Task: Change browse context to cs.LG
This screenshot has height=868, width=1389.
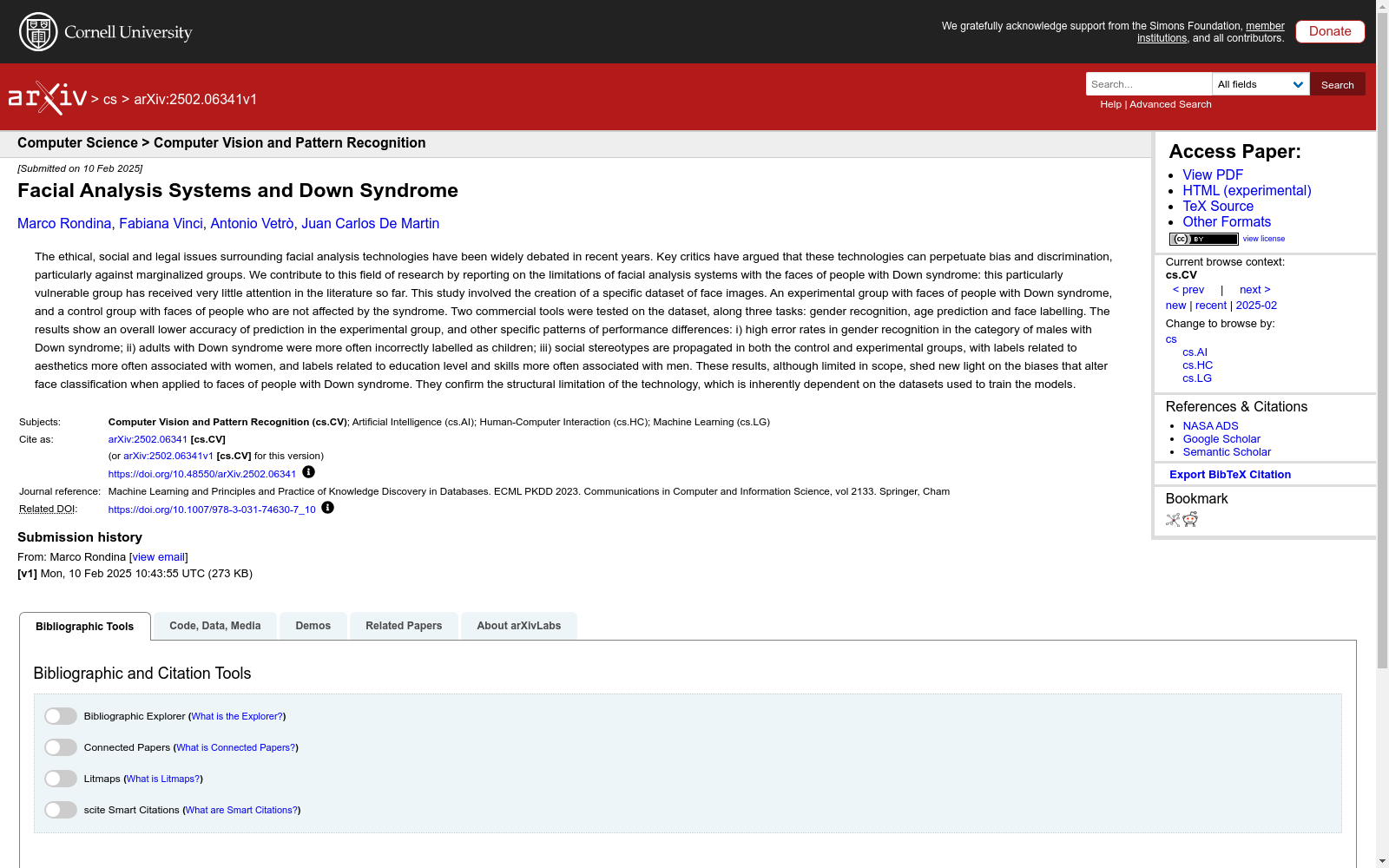Action: [x=1197, y=378]
